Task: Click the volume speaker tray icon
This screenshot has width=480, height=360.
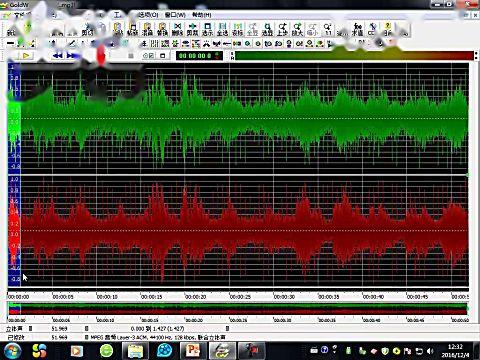Action: [x=430, y=351]
